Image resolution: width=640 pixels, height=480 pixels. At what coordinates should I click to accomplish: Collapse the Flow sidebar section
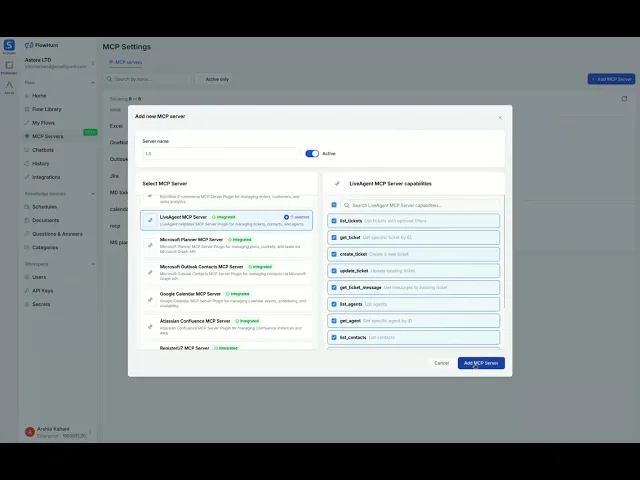pyautogui.click(x=93, y=82)
